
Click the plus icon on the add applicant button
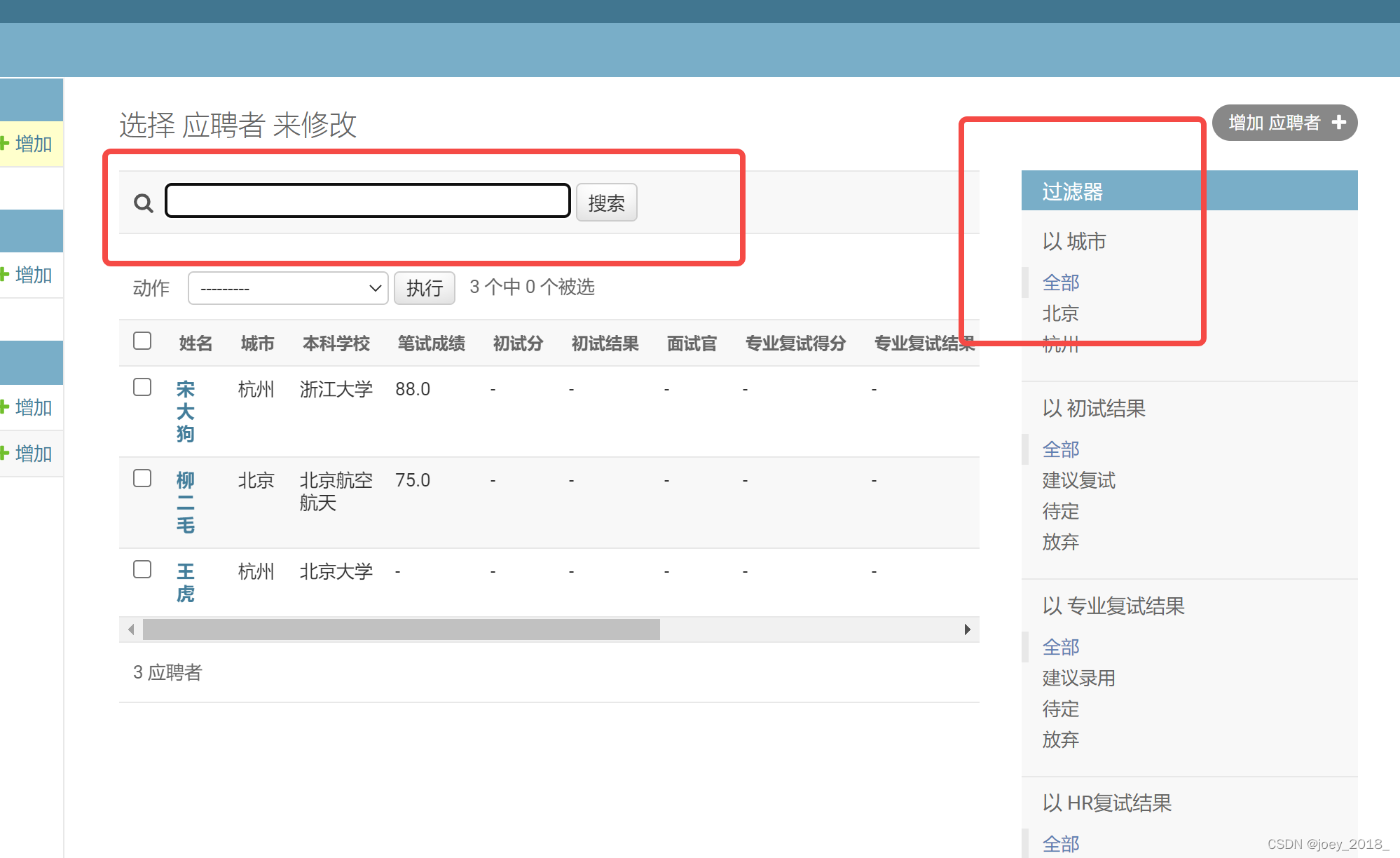[1339, 123]
